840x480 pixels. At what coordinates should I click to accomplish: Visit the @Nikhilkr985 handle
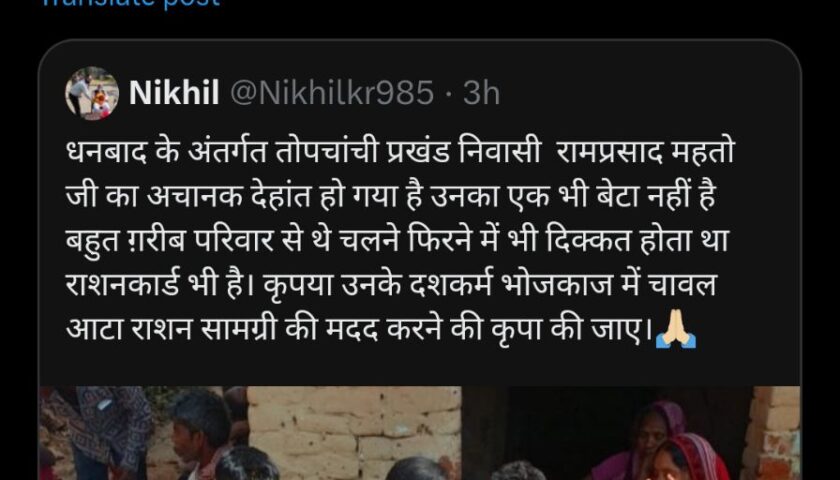(332, 93)
